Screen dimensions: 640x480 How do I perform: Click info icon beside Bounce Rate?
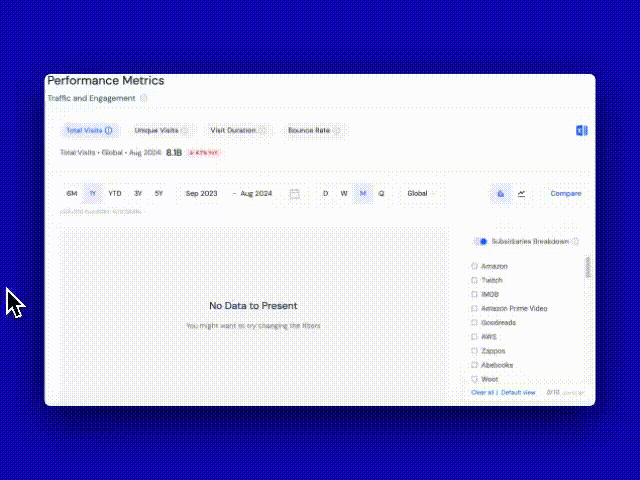click(336, 131)
